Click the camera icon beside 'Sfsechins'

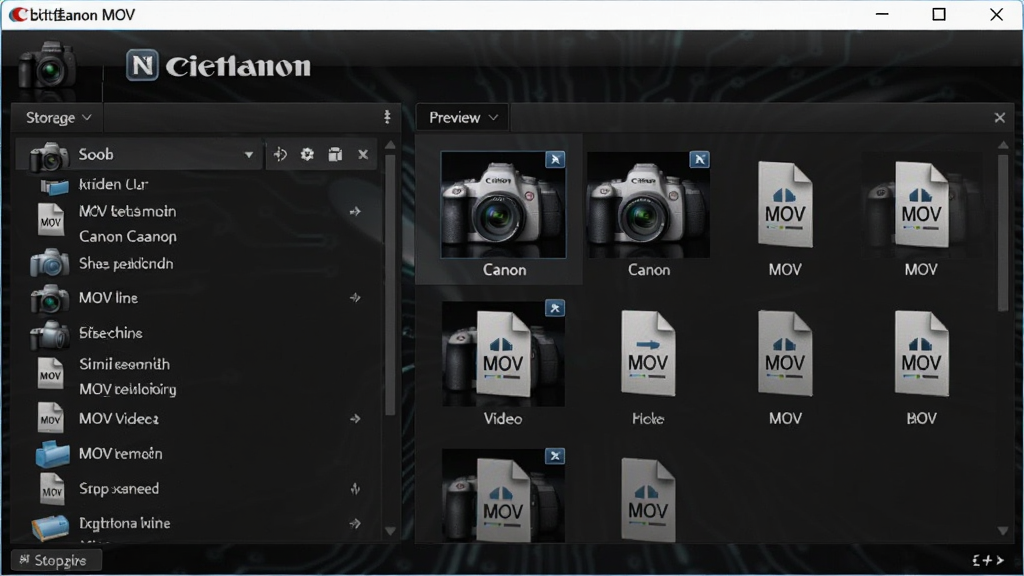tap(49, 335)
